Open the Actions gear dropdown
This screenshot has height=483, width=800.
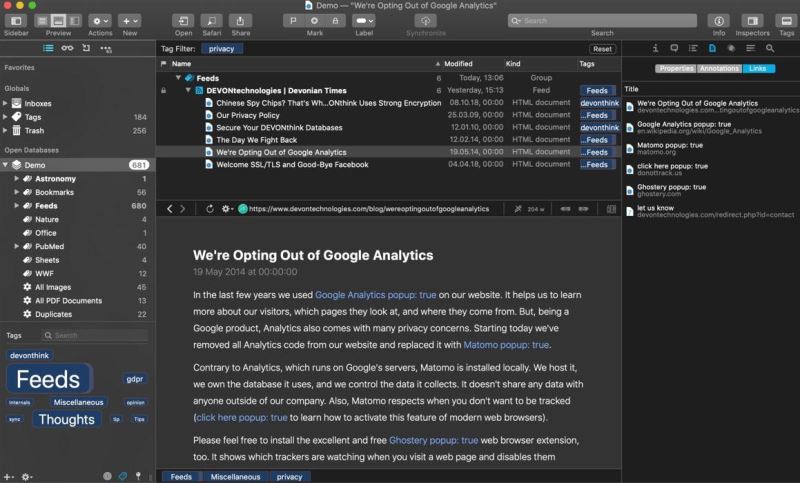(x=100, y=21)
